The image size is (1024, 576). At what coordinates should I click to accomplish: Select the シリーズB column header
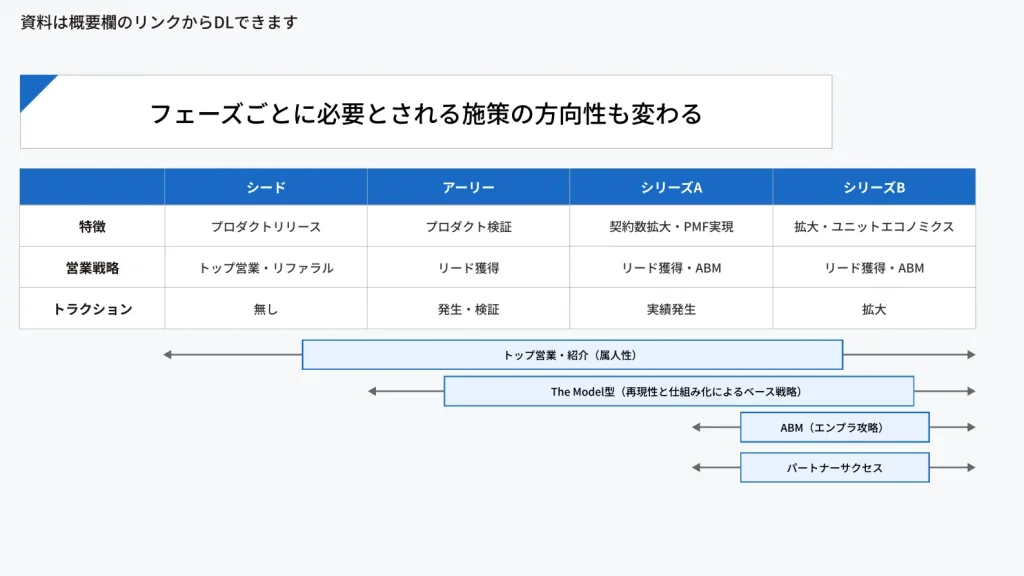click(874, 187)
